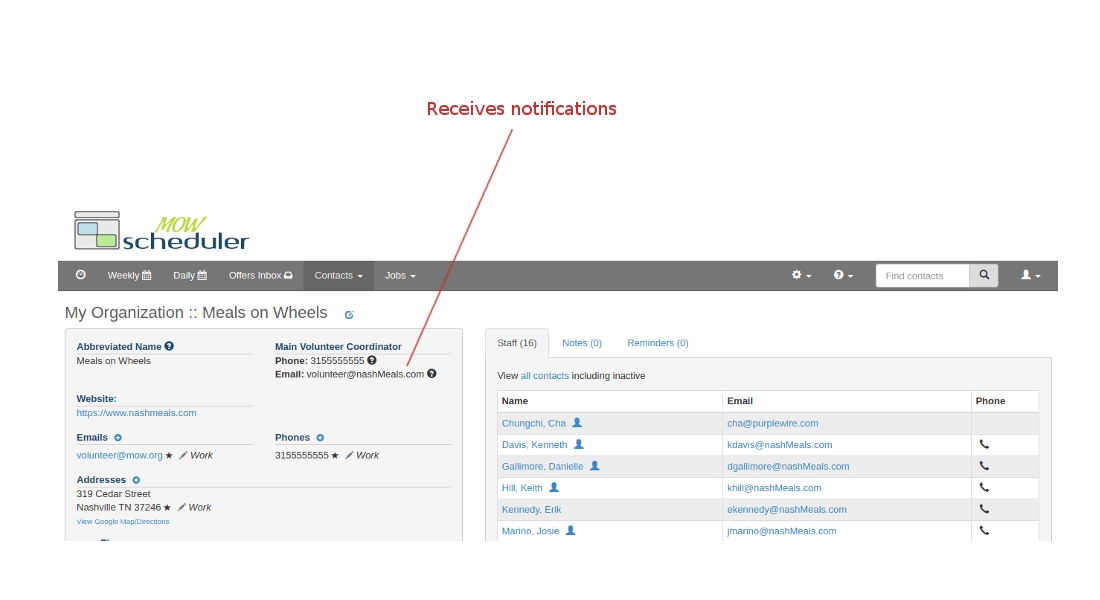Open the settings gear dropdown
Viewport: 1100px width, 600px height.
801,275
